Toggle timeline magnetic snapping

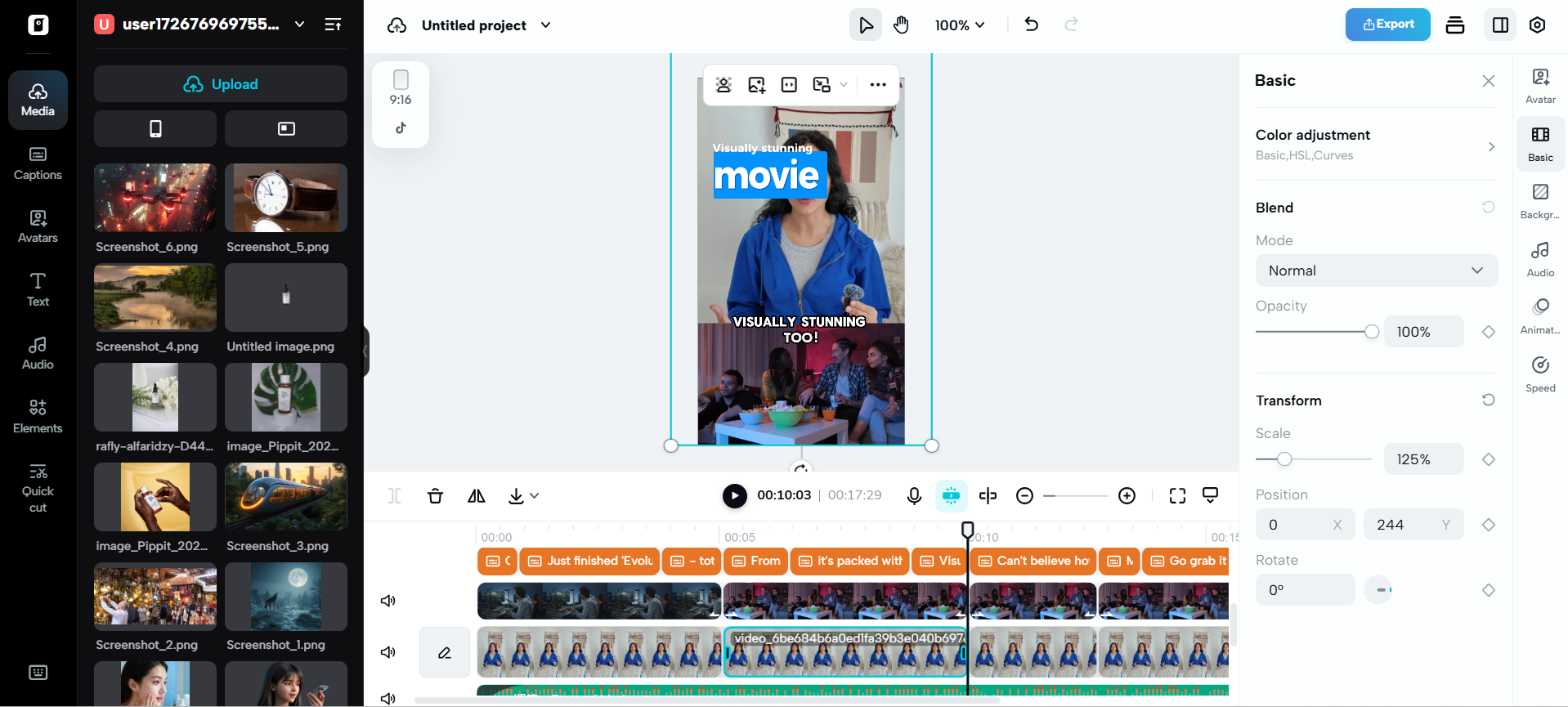[x=951, y=496]
